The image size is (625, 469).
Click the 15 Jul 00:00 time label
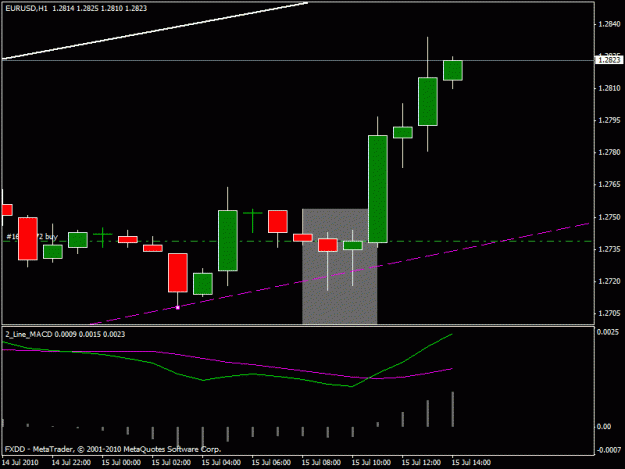(121, 463)
